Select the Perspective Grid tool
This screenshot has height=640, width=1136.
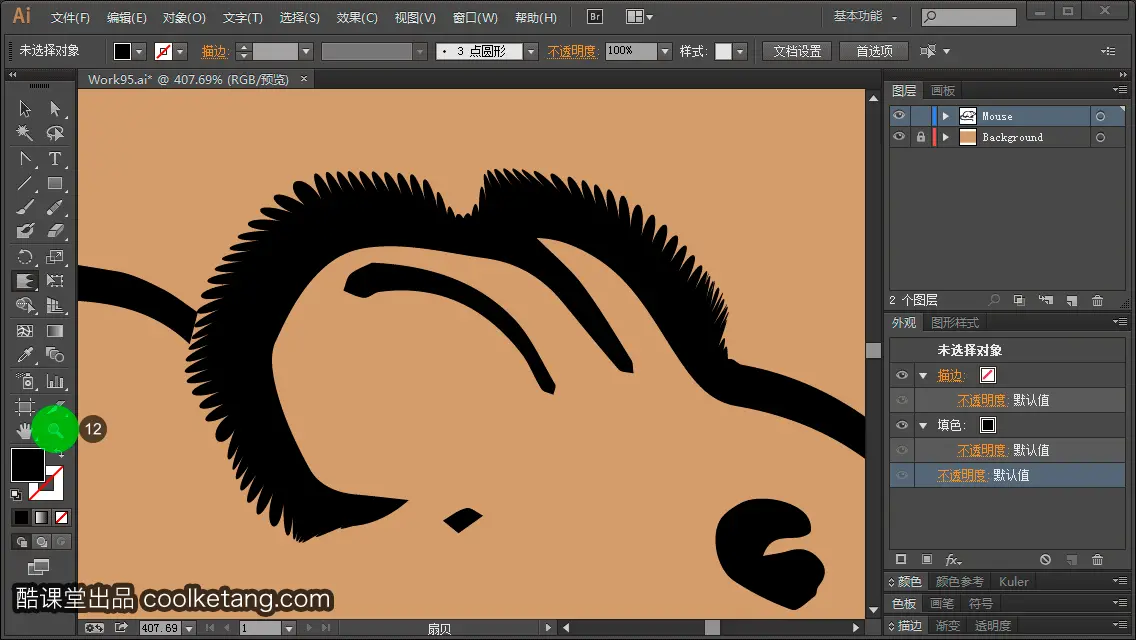point(55,306)
